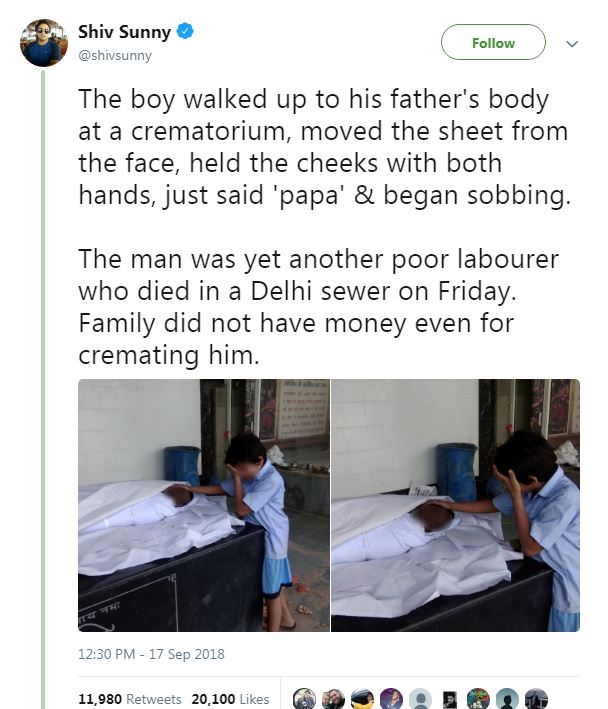
Task: Open the tweet timestamp 17 Sep 2018
Action: click(x=151, y=655)
